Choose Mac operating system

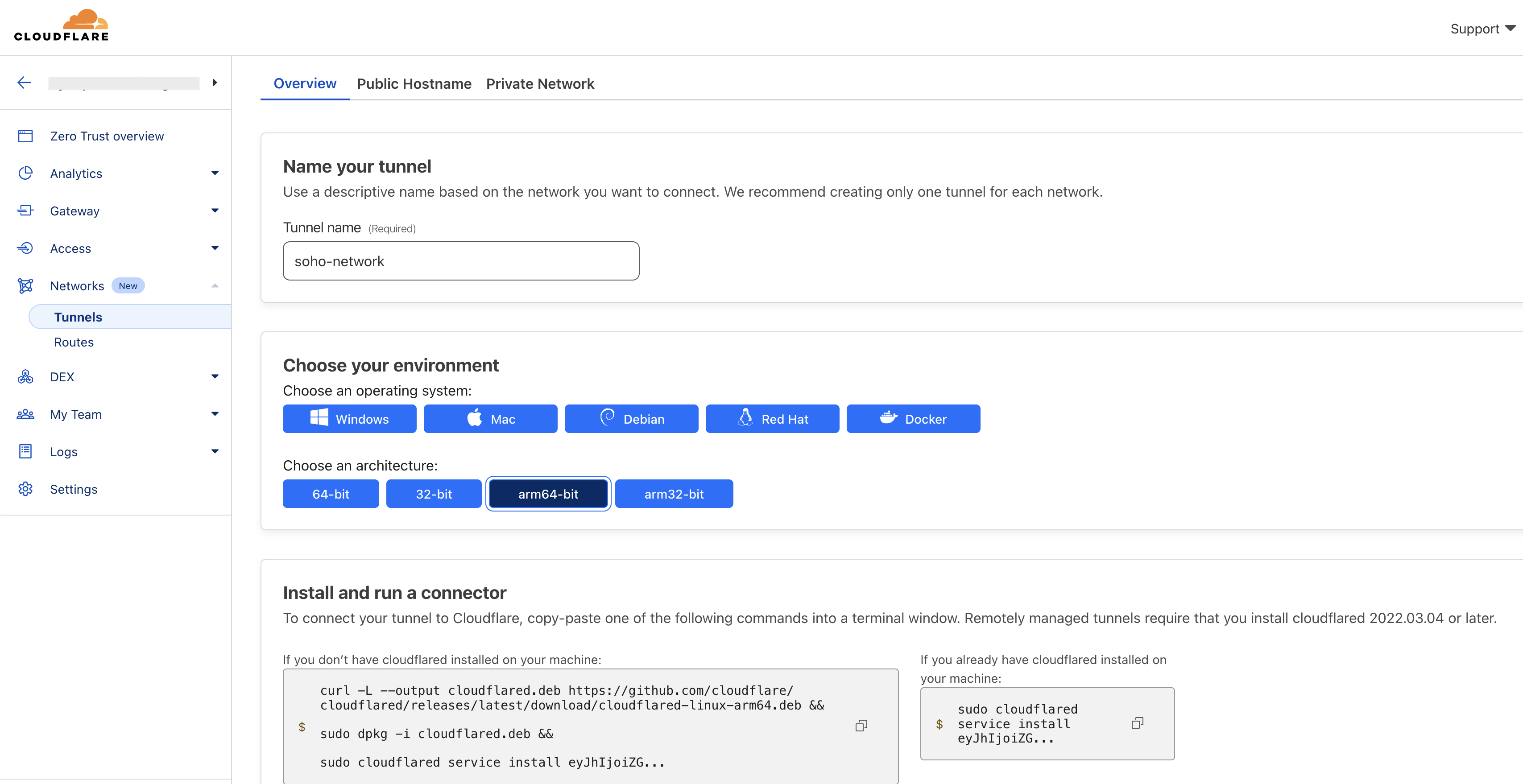(491, 419)
